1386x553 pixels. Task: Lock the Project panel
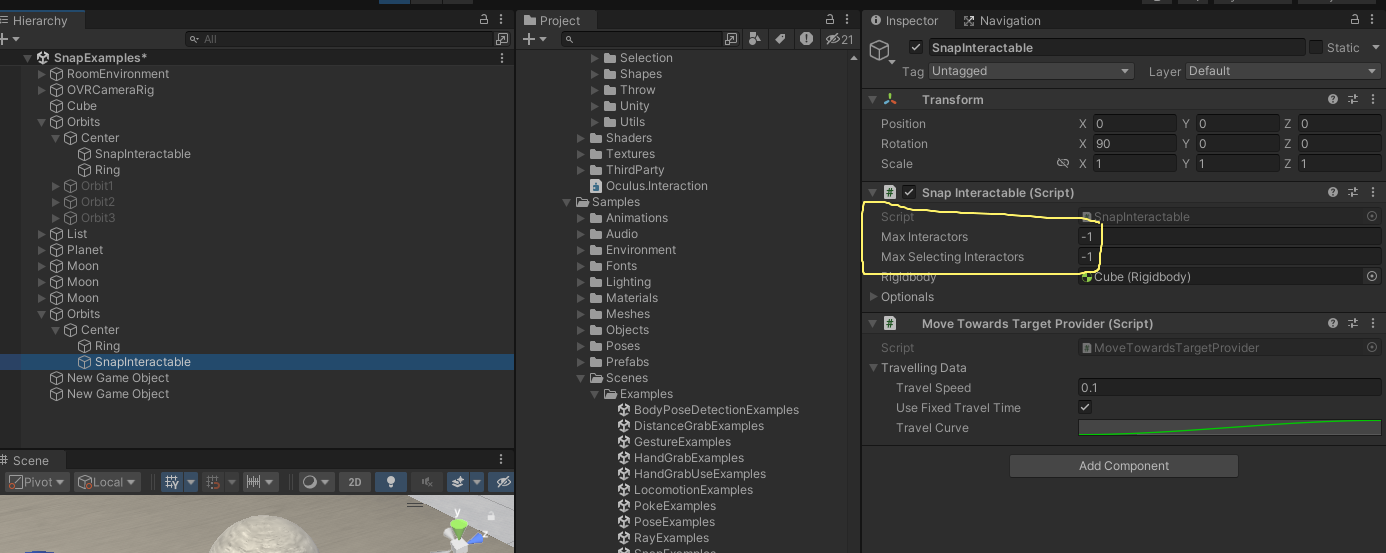click(829, 20)
